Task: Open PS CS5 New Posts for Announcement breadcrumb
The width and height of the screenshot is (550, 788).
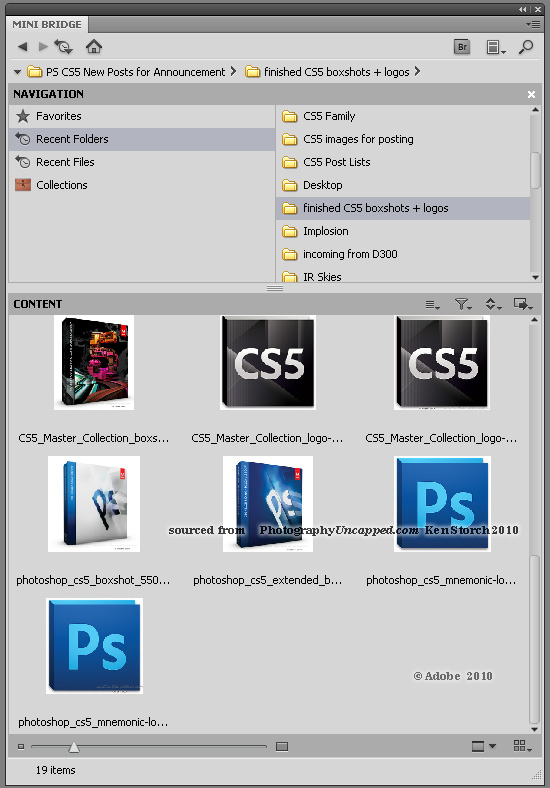Action: (126, 72)
